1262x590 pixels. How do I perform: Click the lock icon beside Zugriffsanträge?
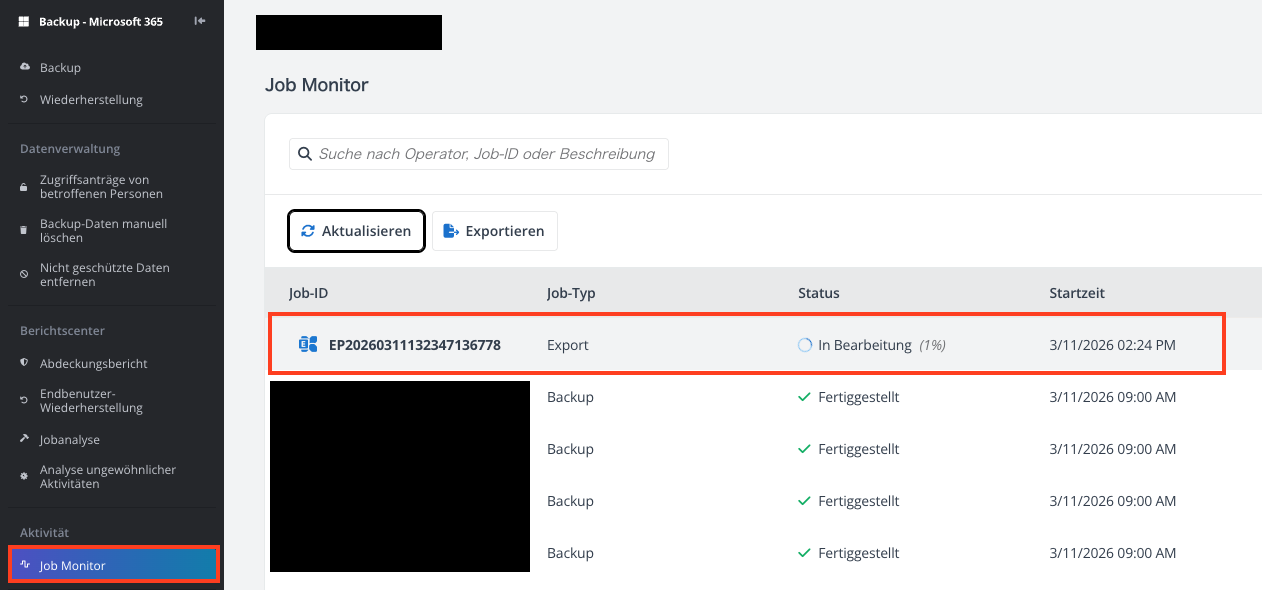coord(25,187)
